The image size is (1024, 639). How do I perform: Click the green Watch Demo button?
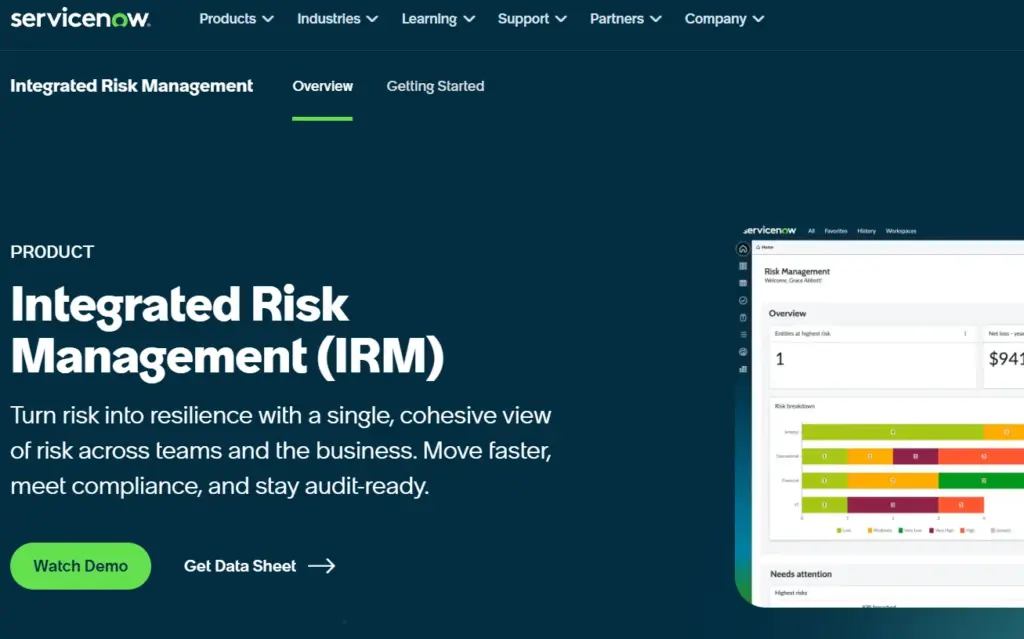[80, 566]
